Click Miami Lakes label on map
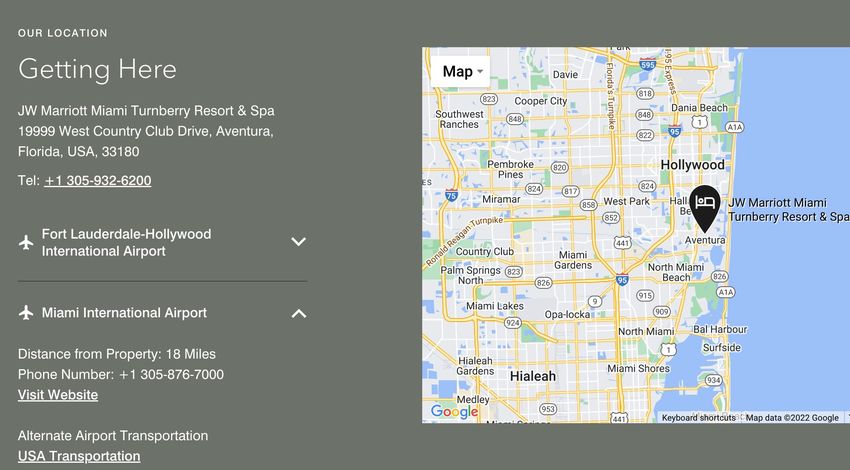The width and height of the screenshot is (850, 470). click(x=495, y=306)
